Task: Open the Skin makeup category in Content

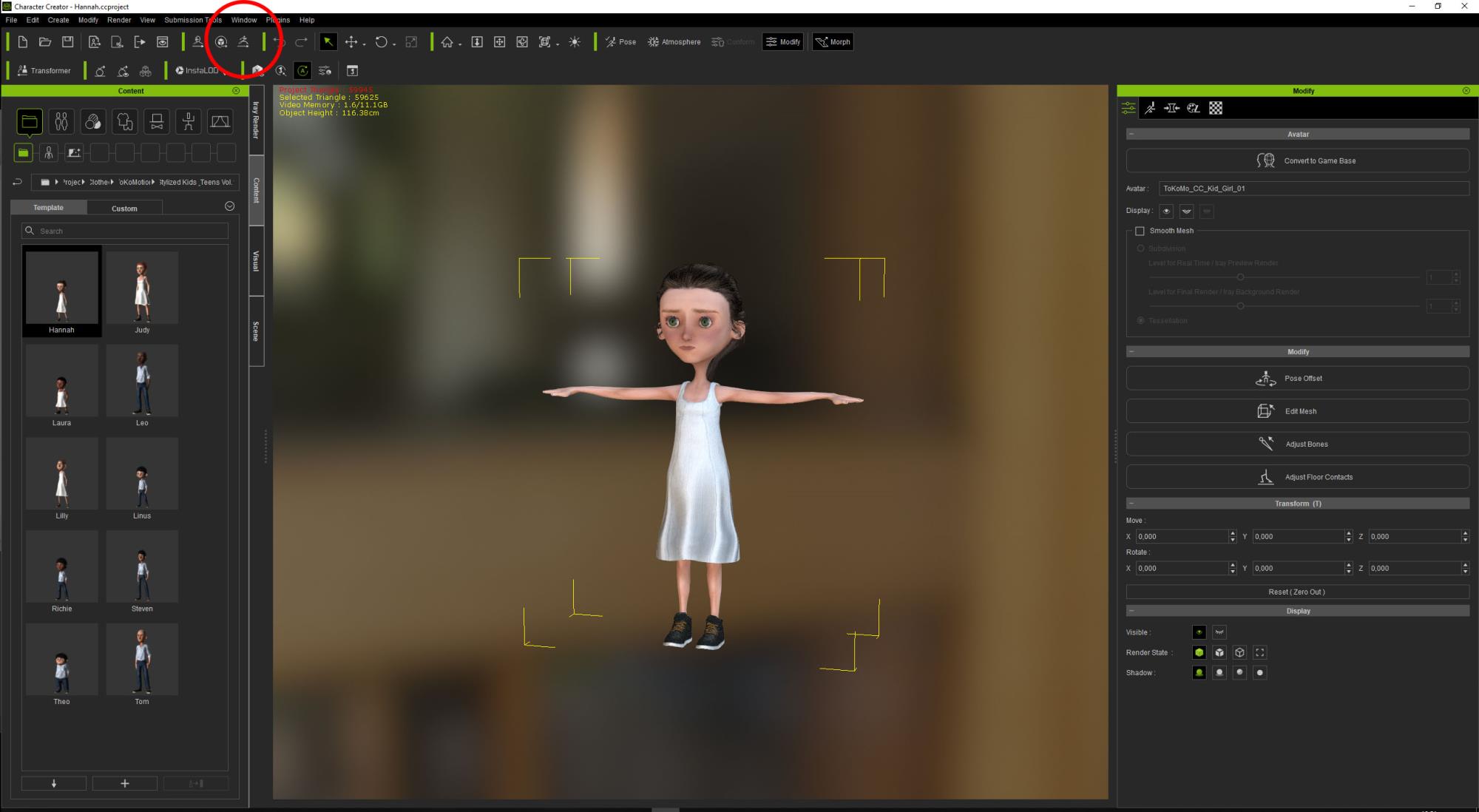Action: 93,121
